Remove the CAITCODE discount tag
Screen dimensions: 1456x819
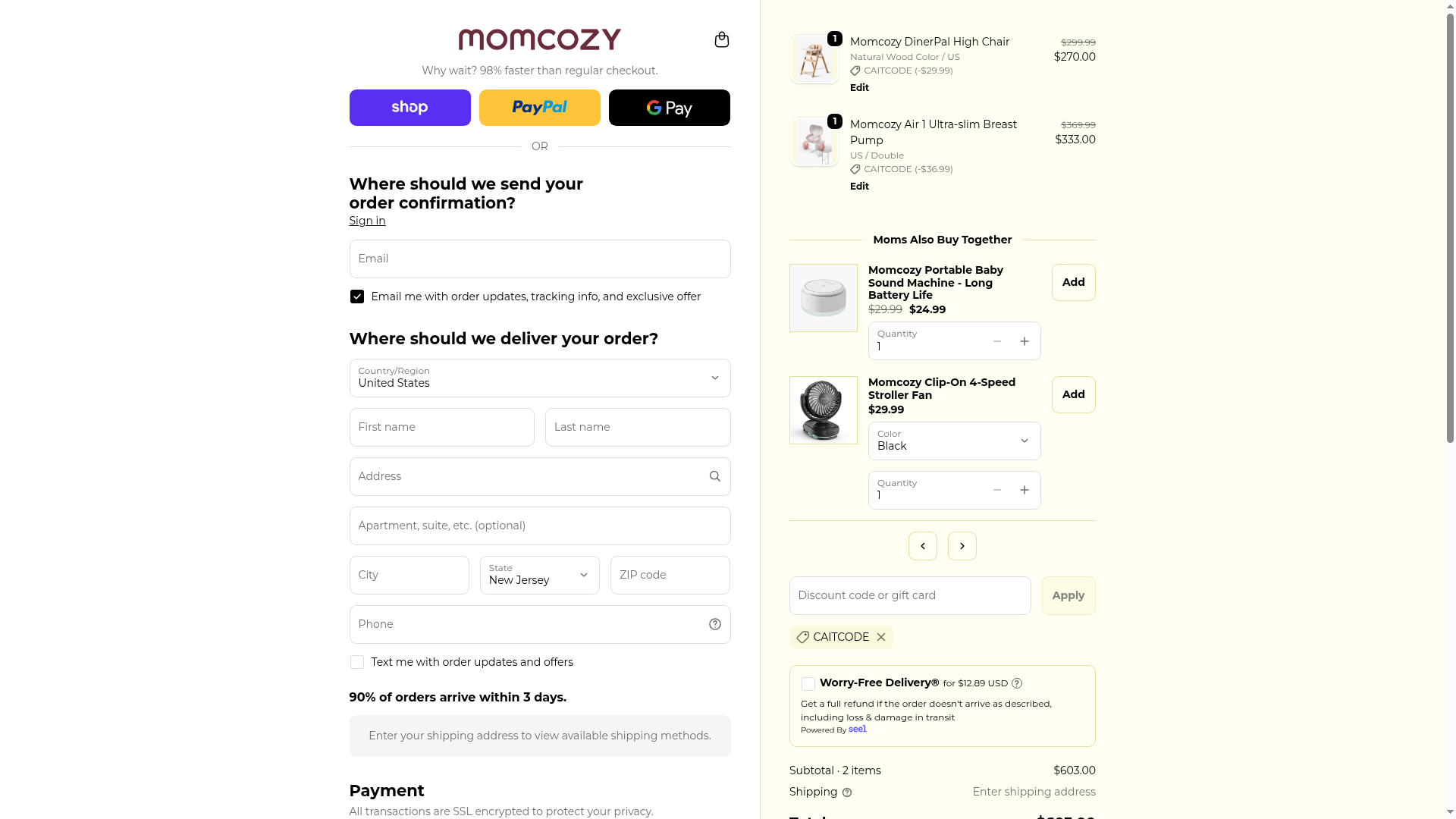click(x=880, y=637)
